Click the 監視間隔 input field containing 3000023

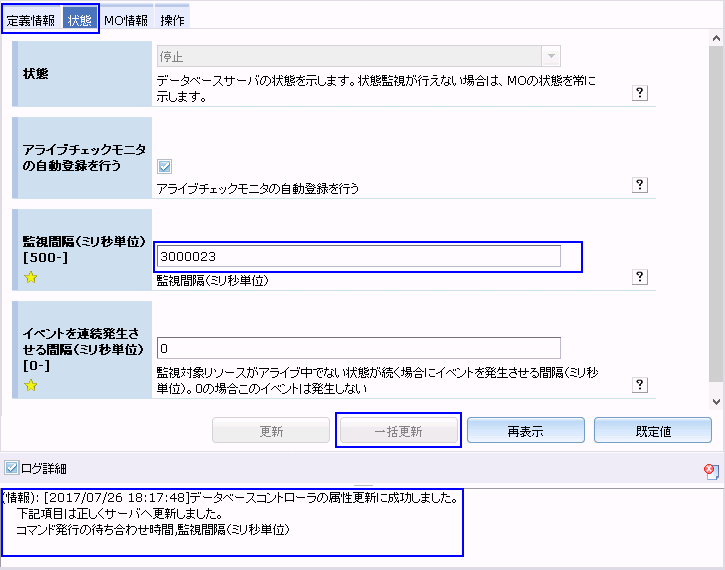coord(358,257)
